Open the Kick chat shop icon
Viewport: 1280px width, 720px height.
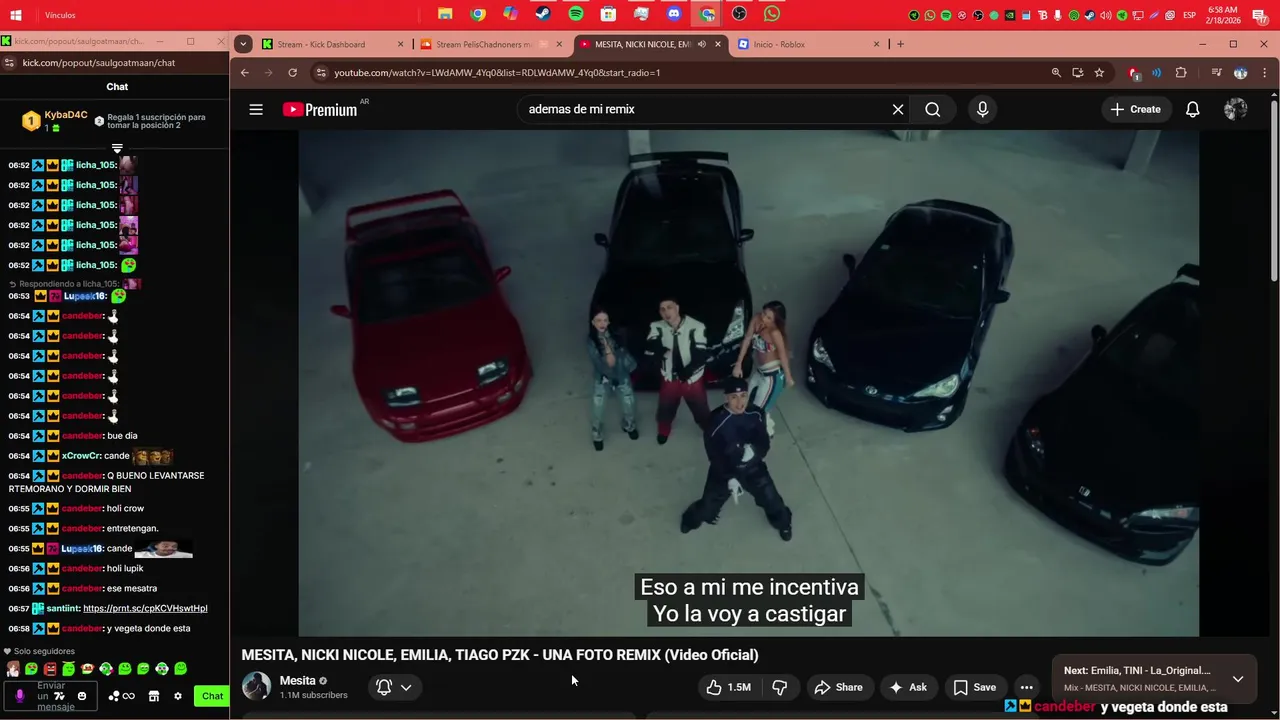[x=154, y=696]
